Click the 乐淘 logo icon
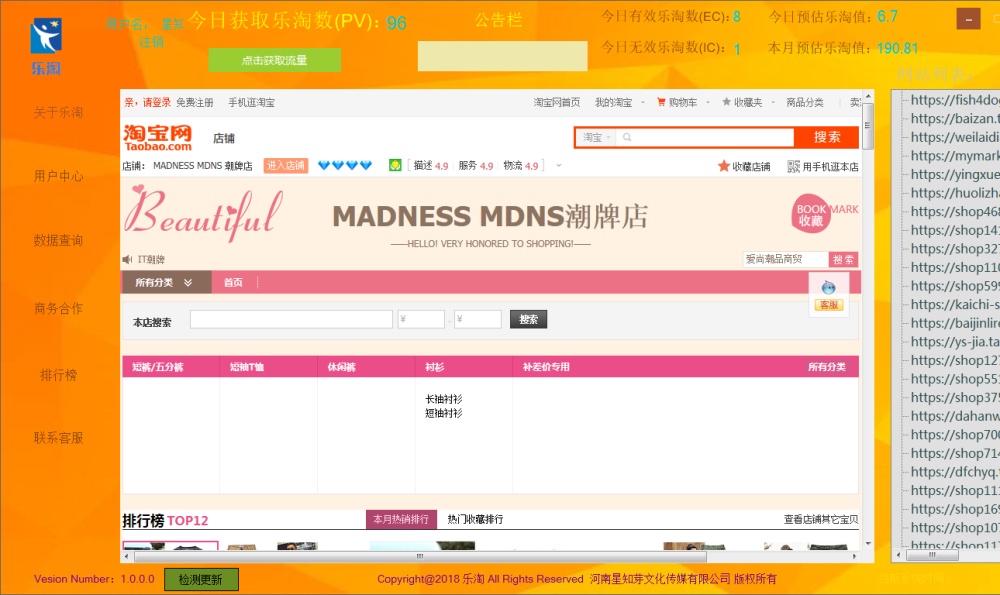The image size is (1000, 595). pos(46,36)
